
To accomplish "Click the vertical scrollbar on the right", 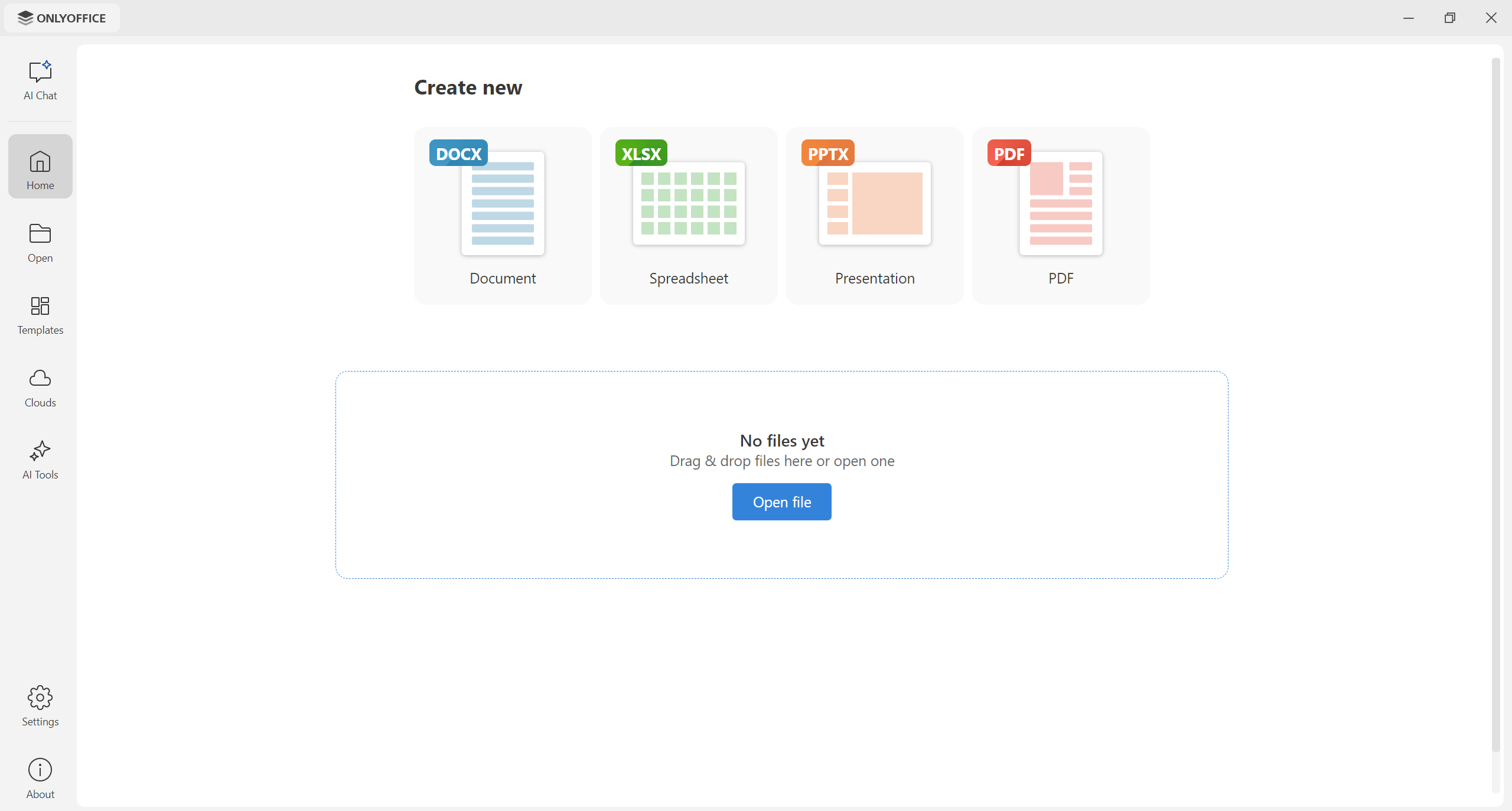I will pyautogui.click(x=1495, y=405).
